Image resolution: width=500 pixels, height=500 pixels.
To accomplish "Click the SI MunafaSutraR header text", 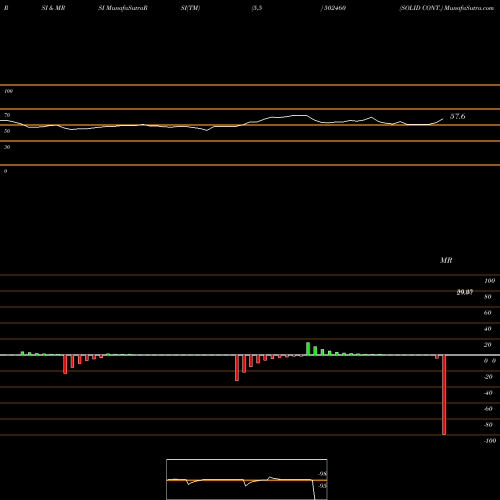I will [123, 8].
